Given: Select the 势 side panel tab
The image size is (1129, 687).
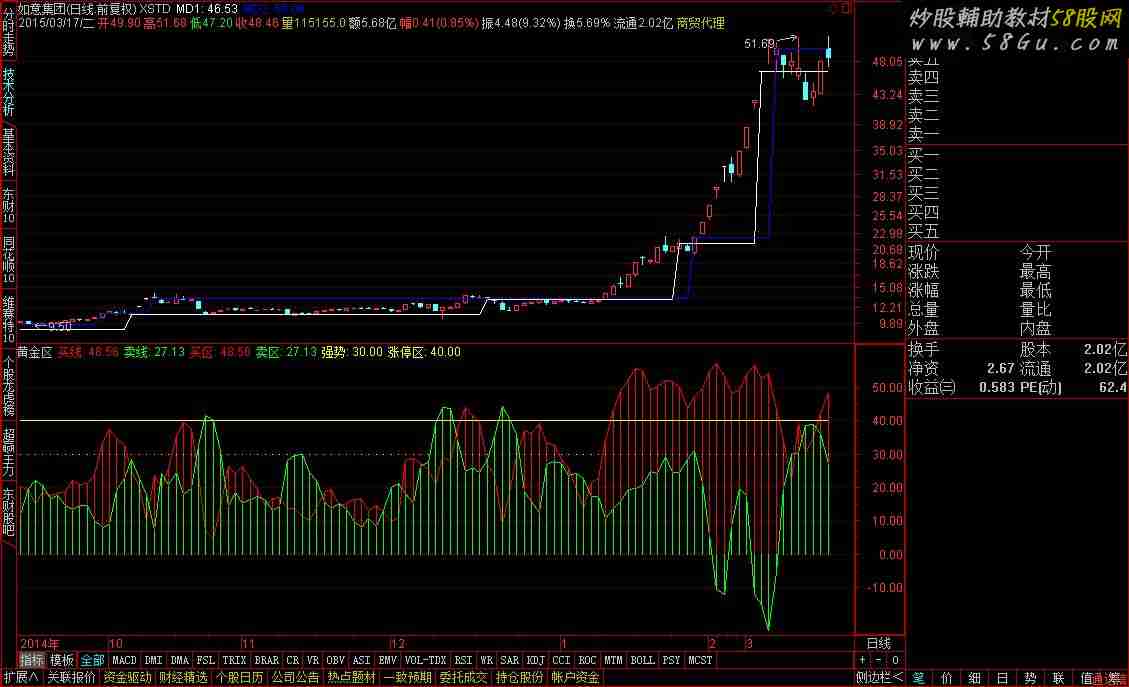Looking at the screenshot, I should click(x=1031, y=678).
